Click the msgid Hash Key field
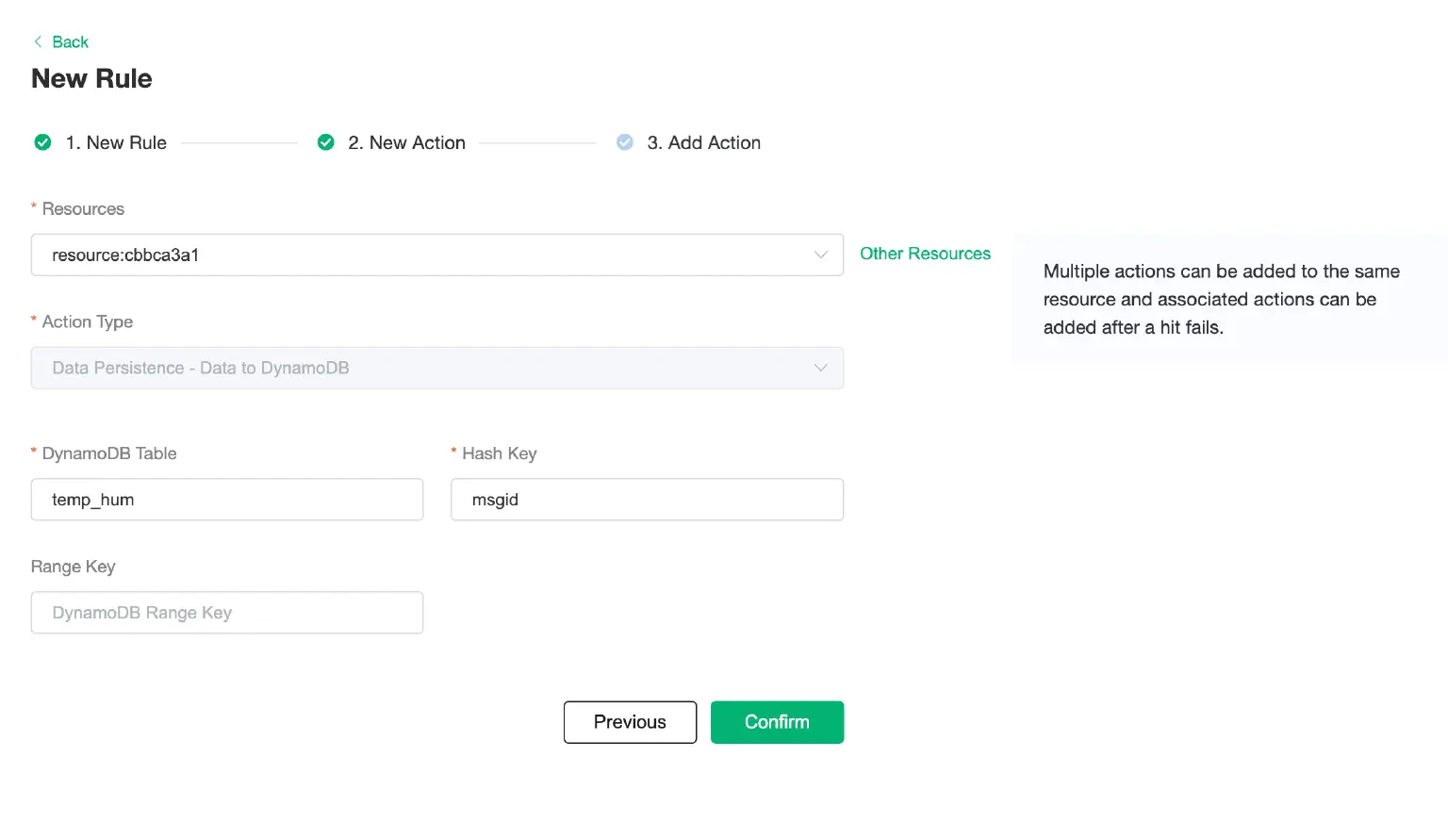 click(647, 499)
